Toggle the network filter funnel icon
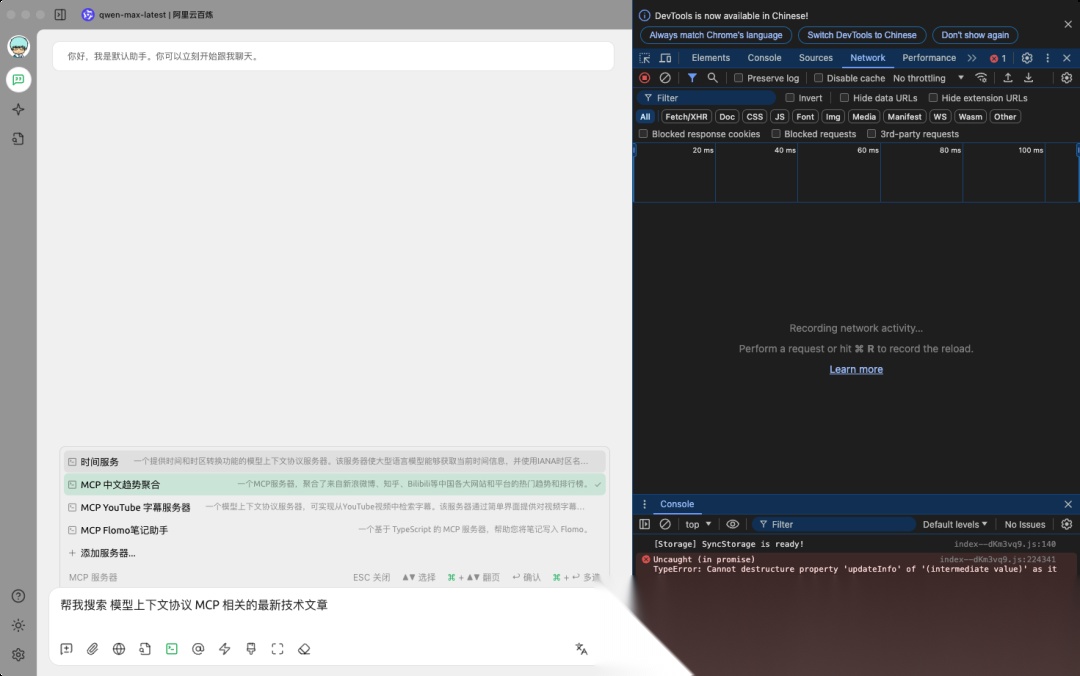1080x676 pixels. coord(692,78)
